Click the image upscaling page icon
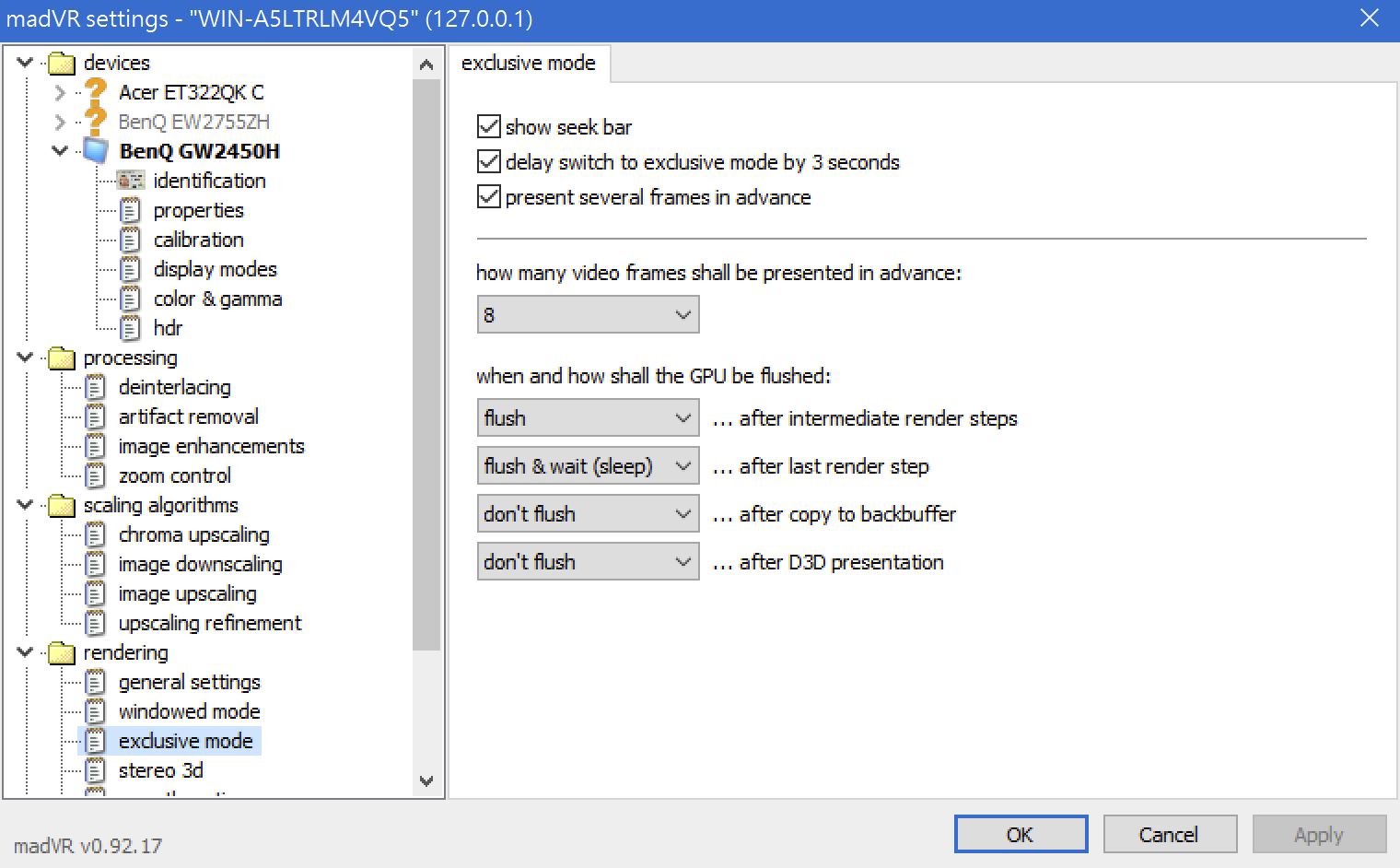 pos(96,593)
